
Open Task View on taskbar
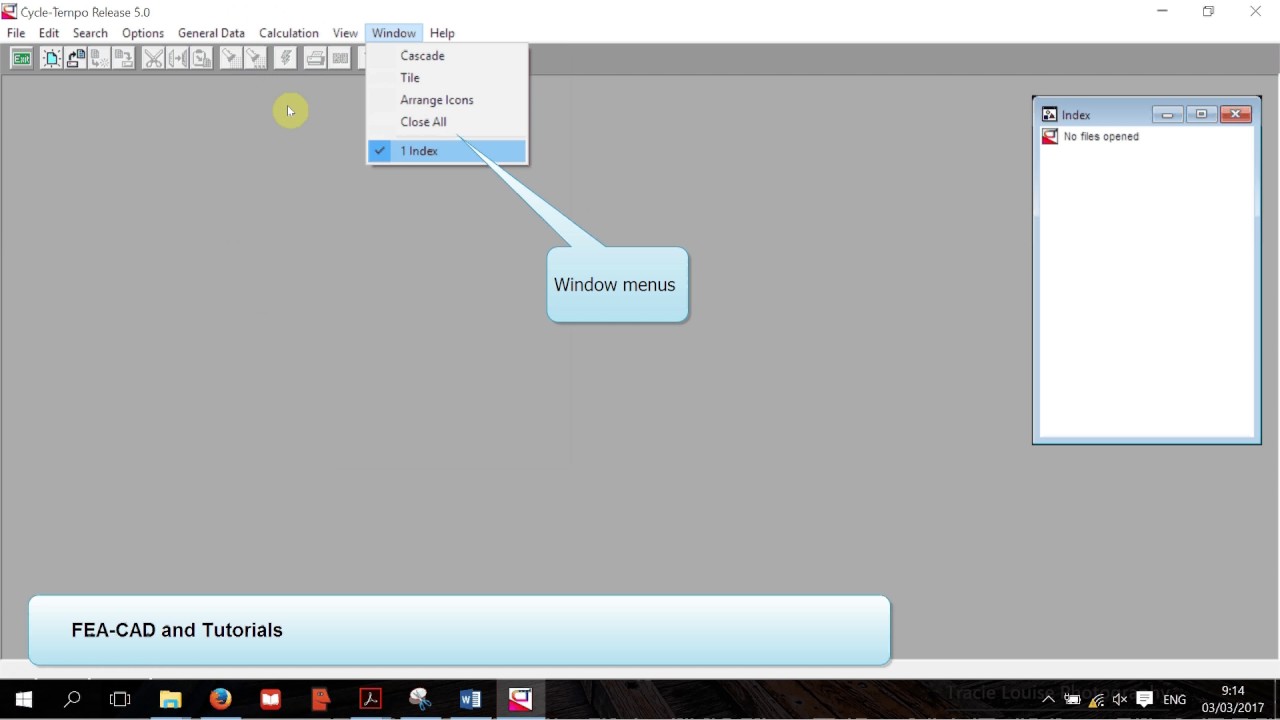120,699
